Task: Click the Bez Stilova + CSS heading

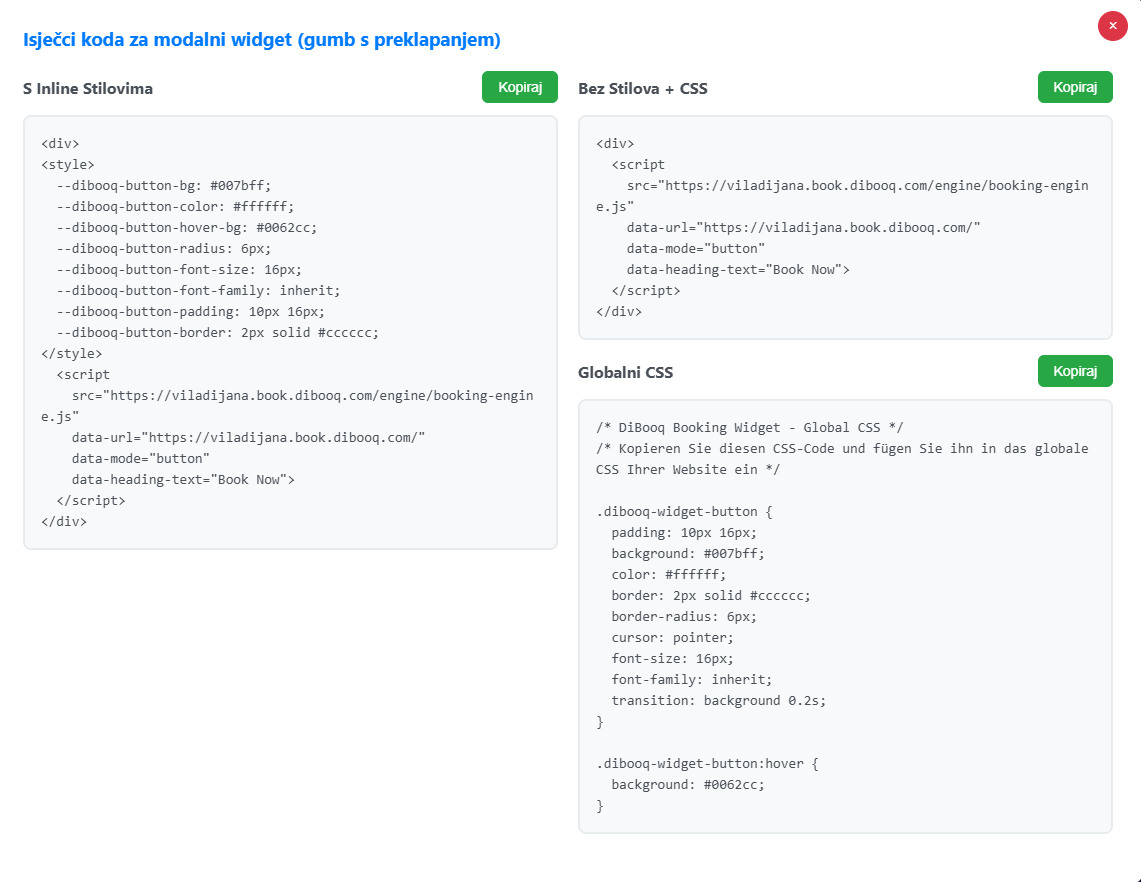Action: click(643, 89)
